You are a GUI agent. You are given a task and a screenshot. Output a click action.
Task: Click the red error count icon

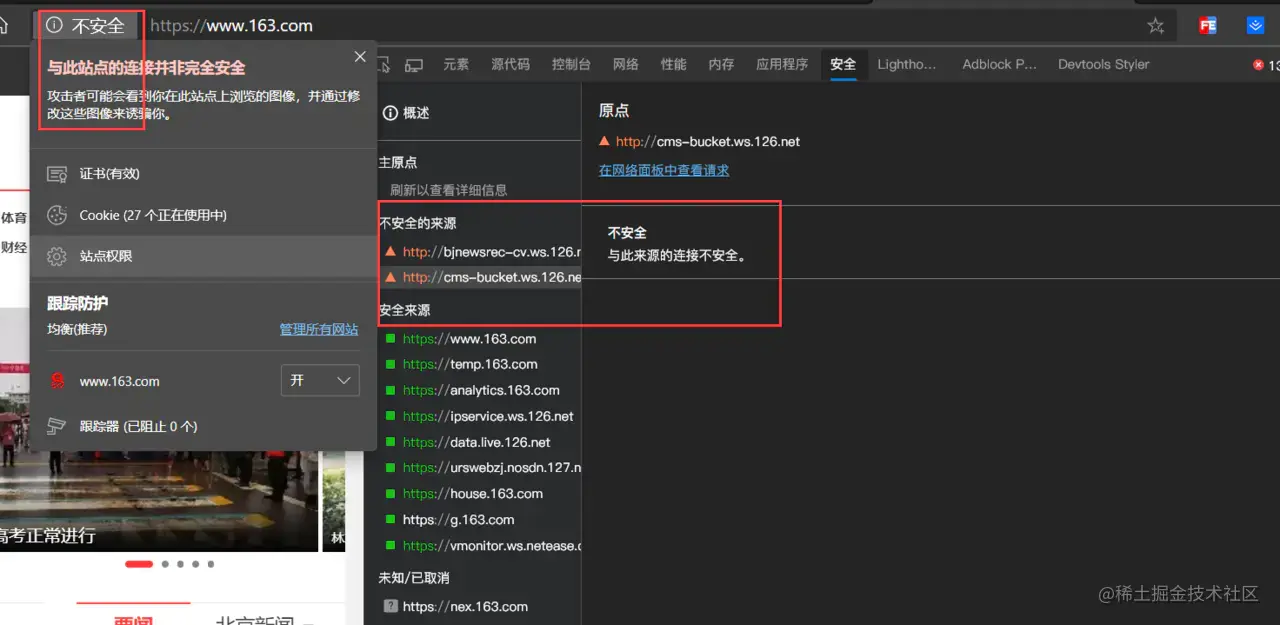coord(1258,65)
